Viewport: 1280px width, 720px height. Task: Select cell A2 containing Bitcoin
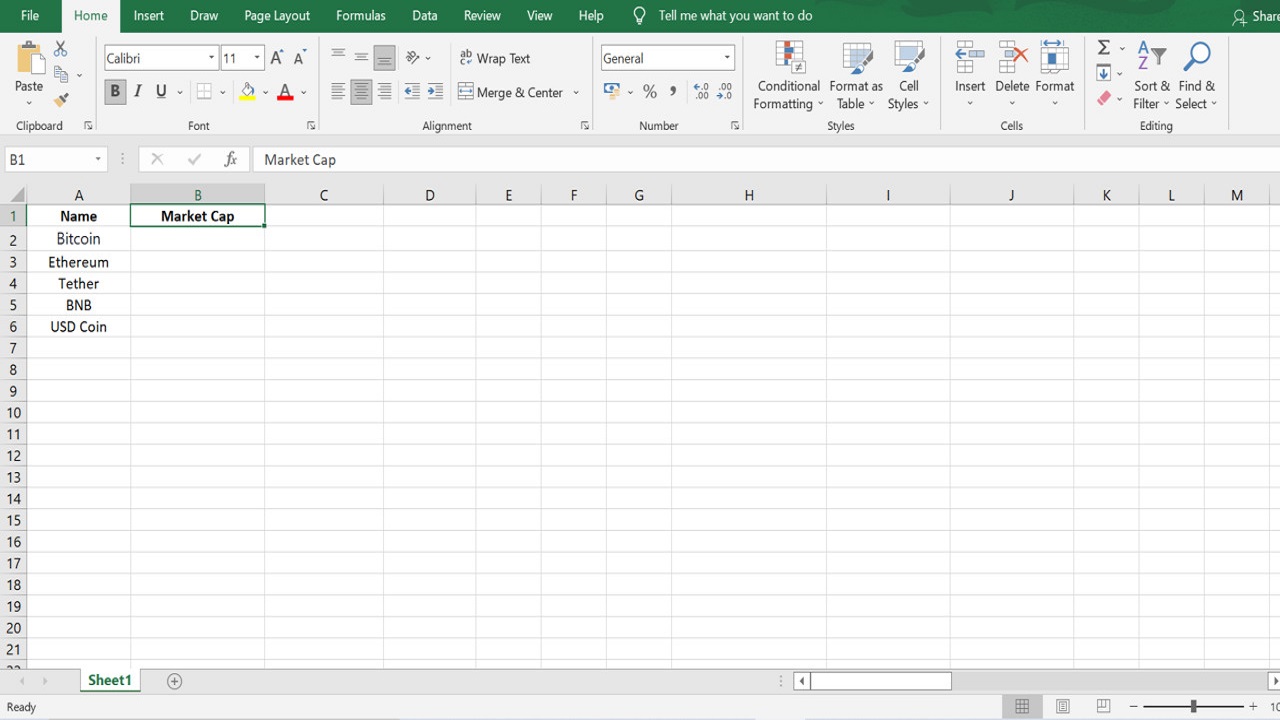point(78,239)
